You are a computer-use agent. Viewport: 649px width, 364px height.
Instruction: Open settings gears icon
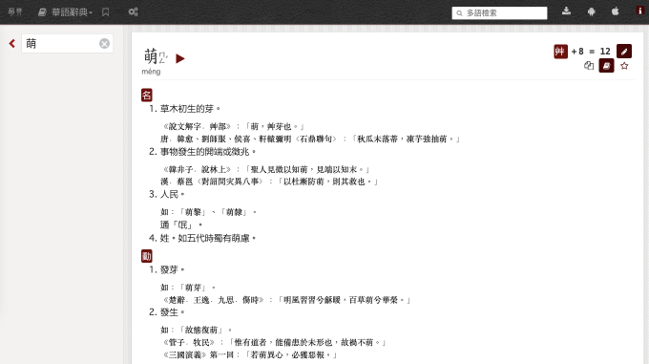pyautogui.click(x=133, y=12)
